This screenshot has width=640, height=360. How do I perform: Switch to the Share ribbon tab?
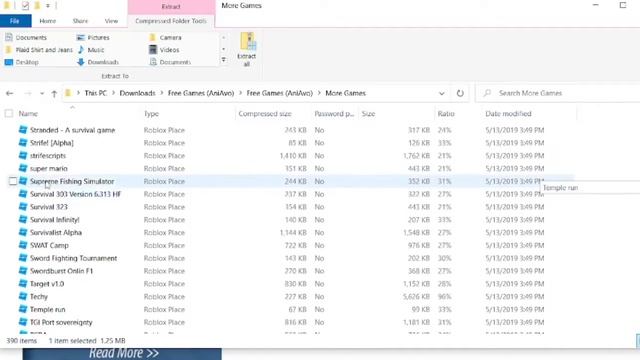[80, 21]
